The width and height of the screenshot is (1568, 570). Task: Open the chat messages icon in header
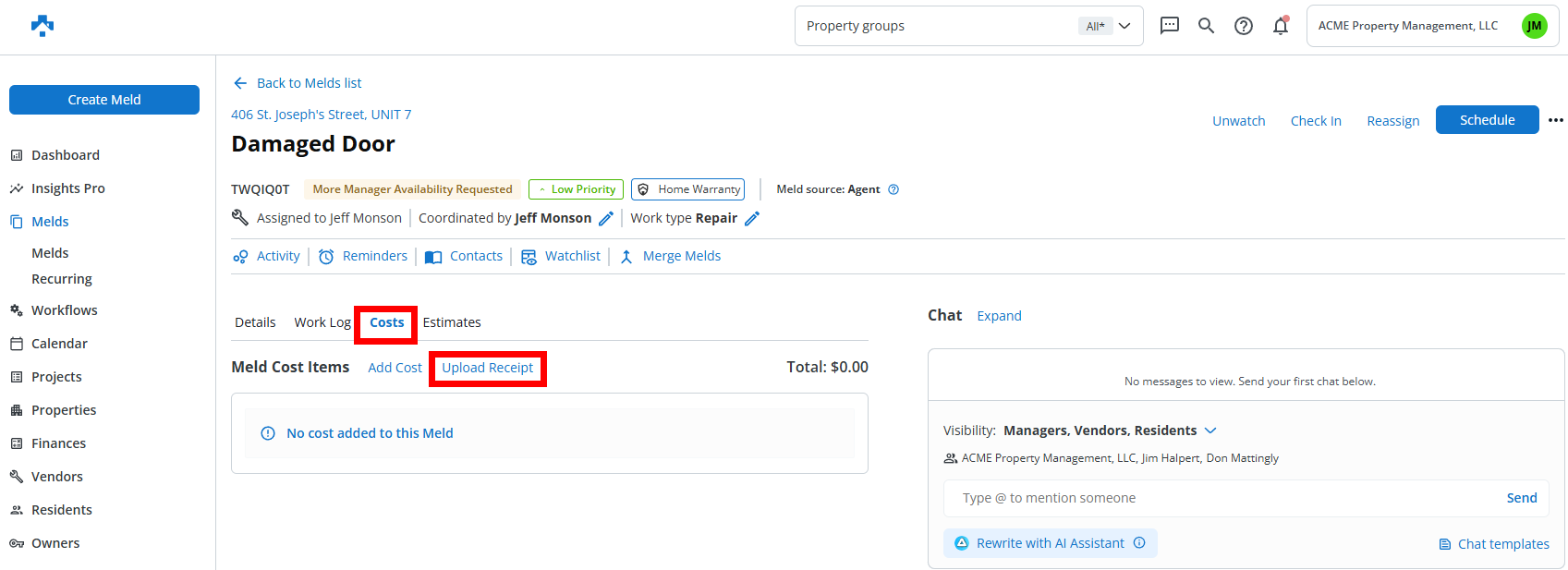tap(1169, 26)
